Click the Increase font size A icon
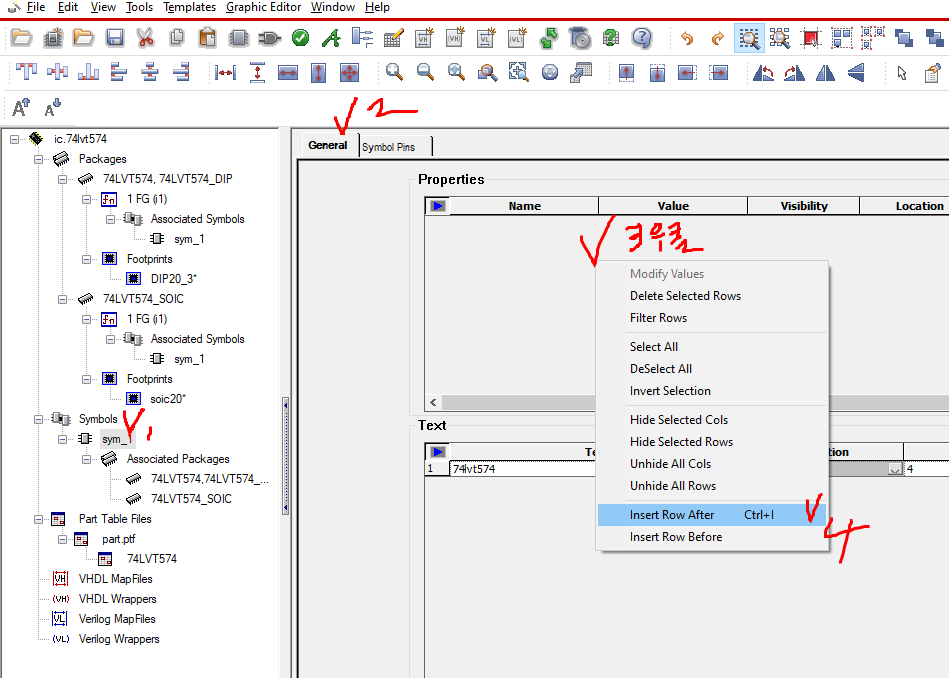The image size is (949, 678). click(x=21, y=108)
